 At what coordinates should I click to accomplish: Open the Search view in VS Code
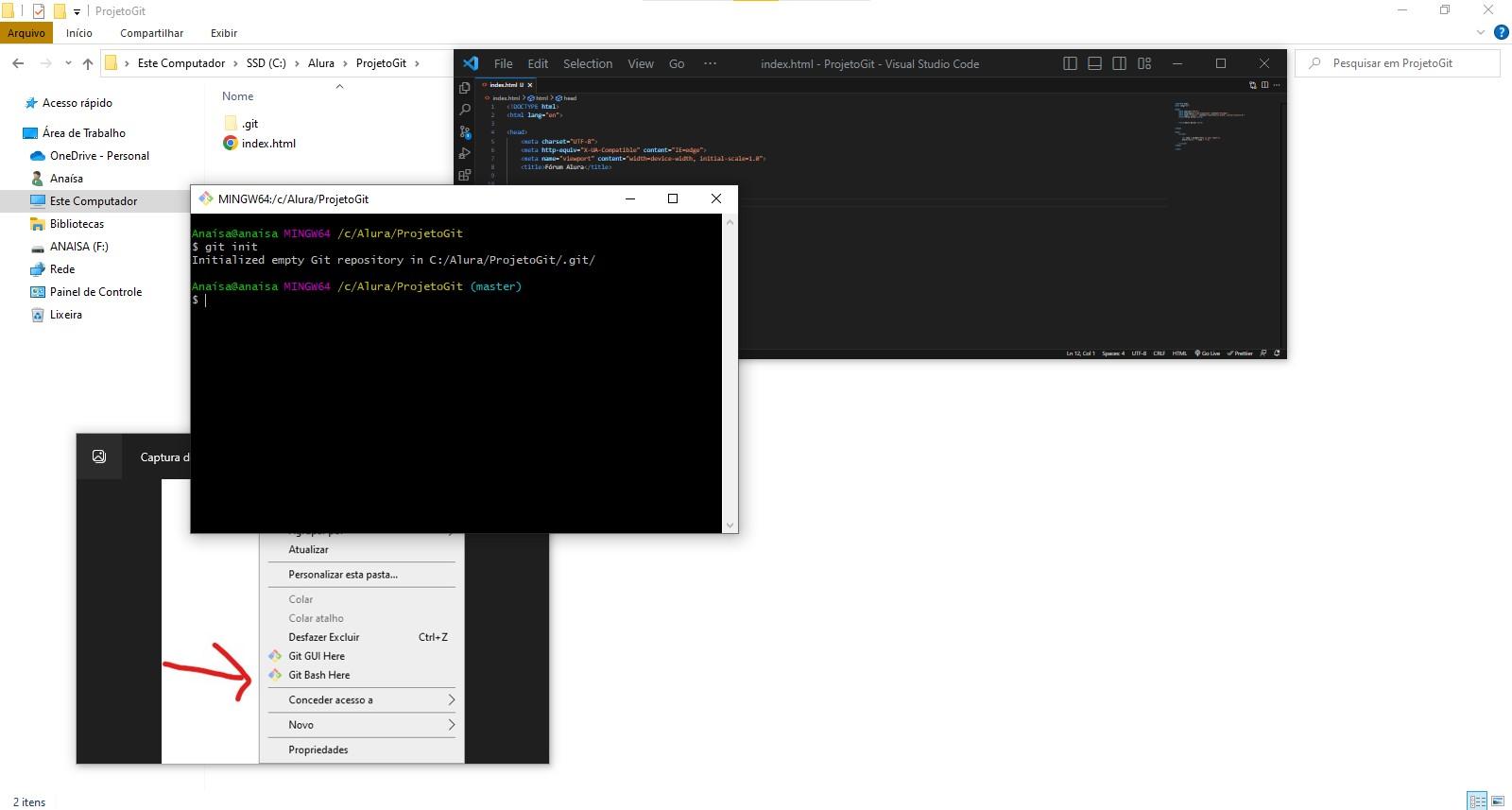click(464, 110)
